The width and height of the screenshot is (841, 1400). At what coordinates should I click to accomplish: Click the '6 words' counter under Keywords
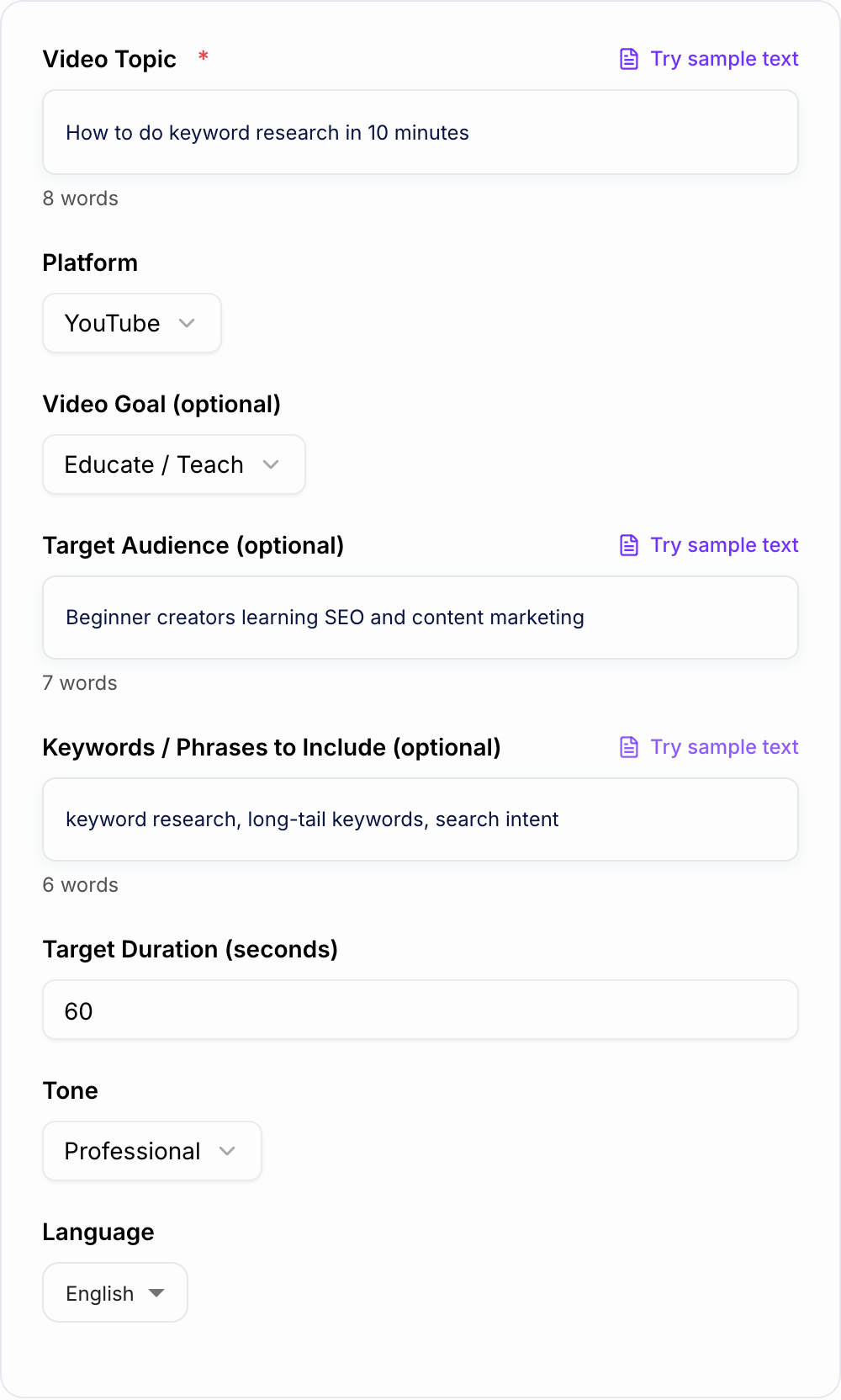81,885
